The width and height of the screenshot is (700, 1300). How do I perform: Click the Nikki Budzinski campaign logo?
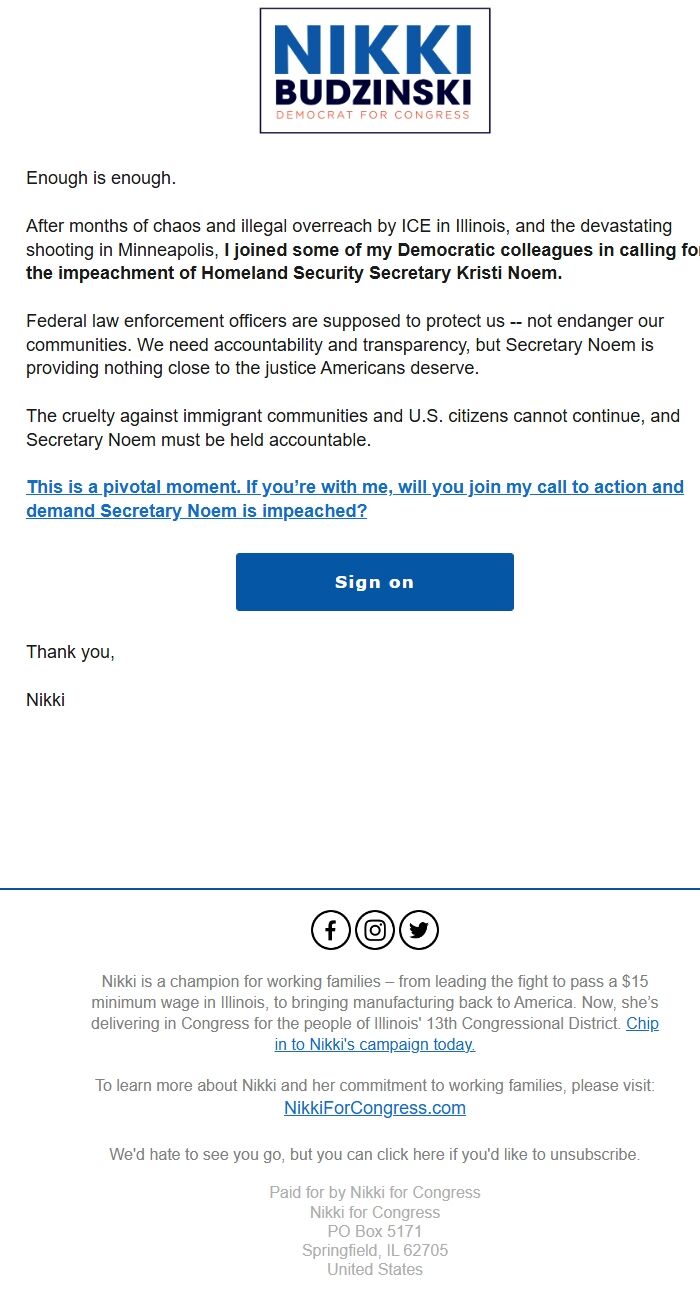click(374, 70)
